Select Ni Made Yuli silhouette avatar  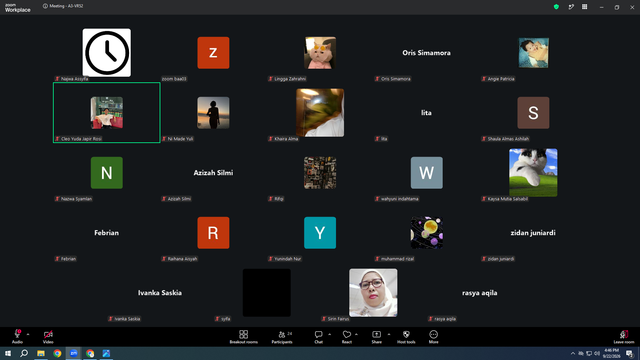coord(213,113)
